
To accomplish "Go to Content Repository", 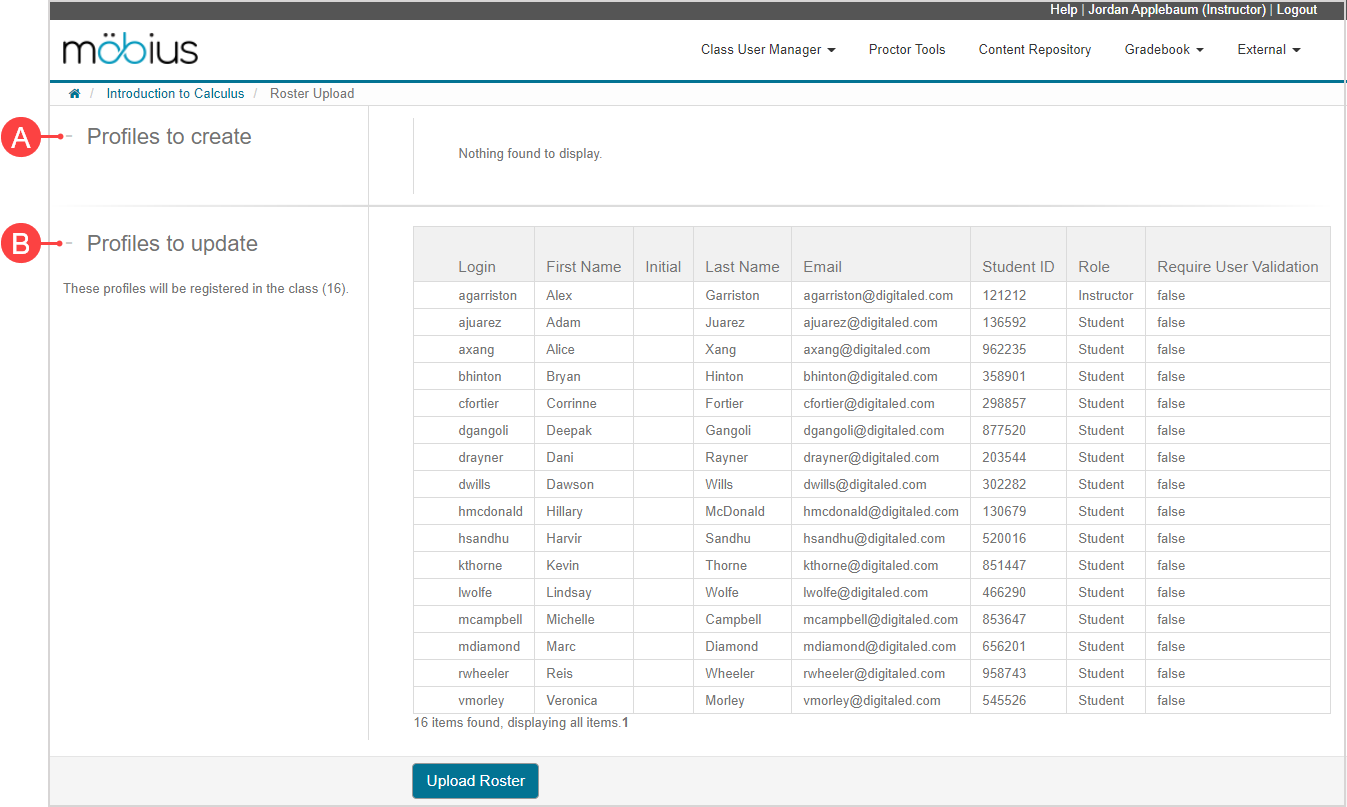I will (1034, 50).
